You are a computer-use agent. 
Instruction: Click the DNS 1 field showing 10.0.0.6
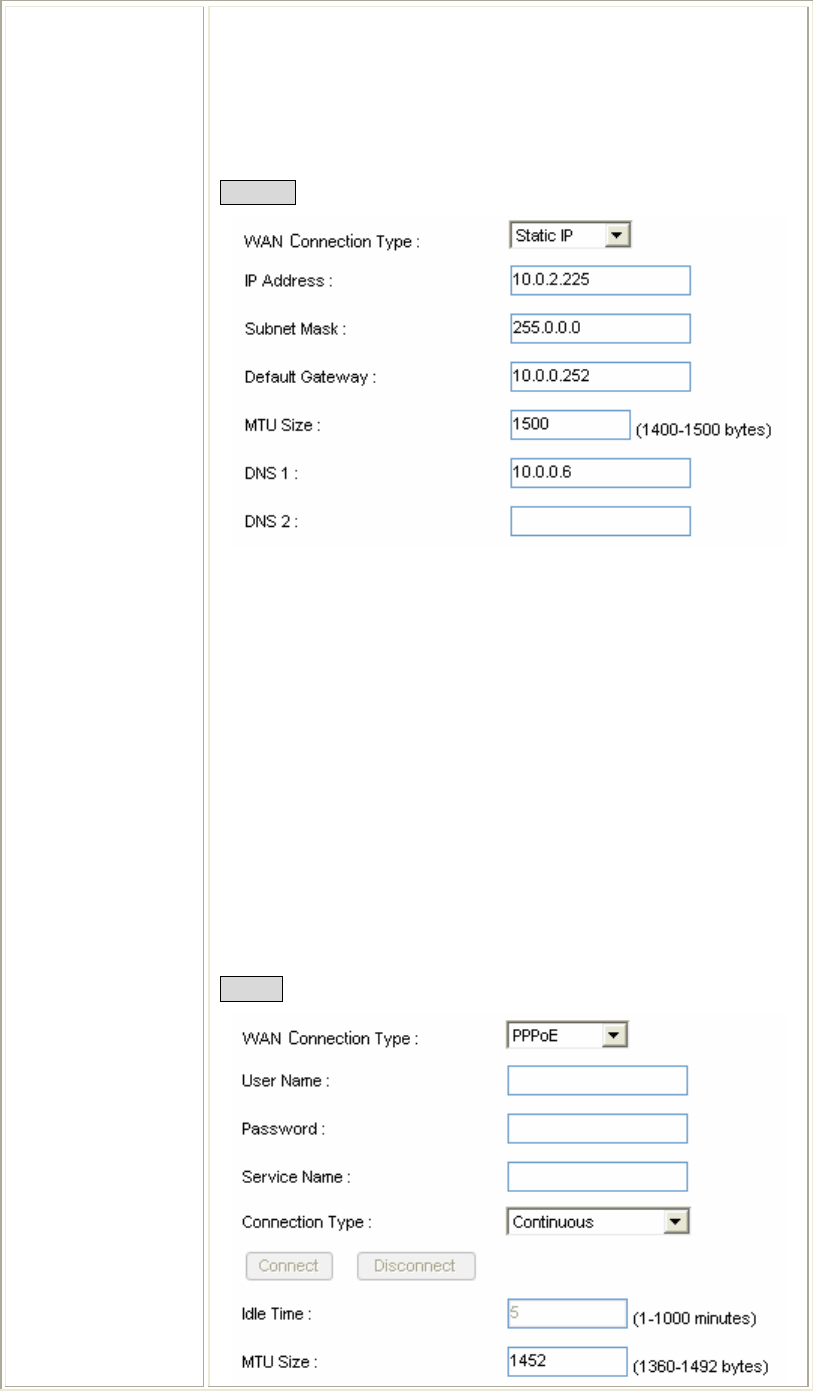pos(600,473)
